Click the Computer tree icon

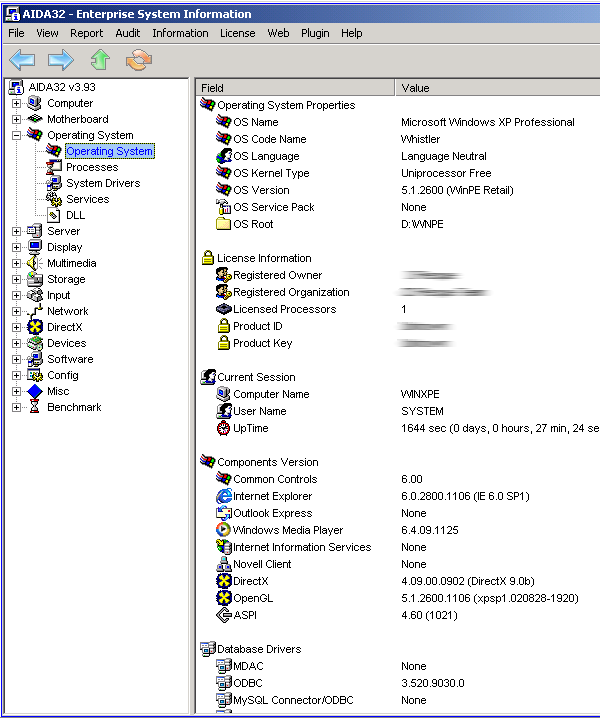coord(34,103)
